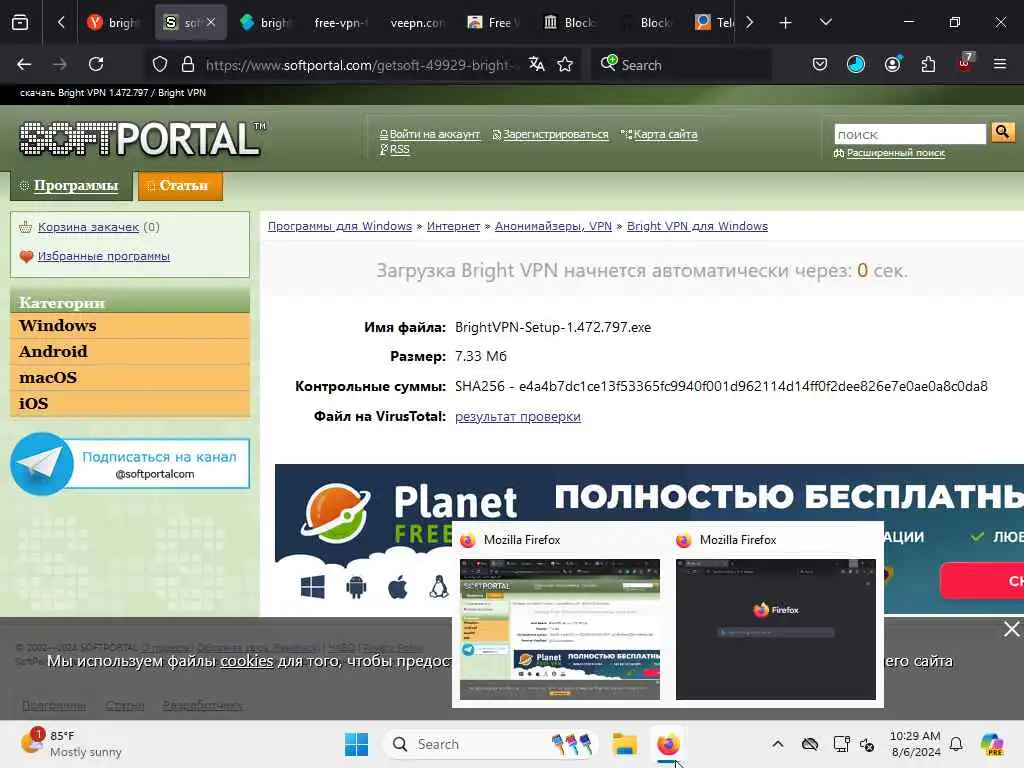Screen dimensions: 1024x768
Task: Open Firefox View icon in tab bar
Action: coord(20,23)
